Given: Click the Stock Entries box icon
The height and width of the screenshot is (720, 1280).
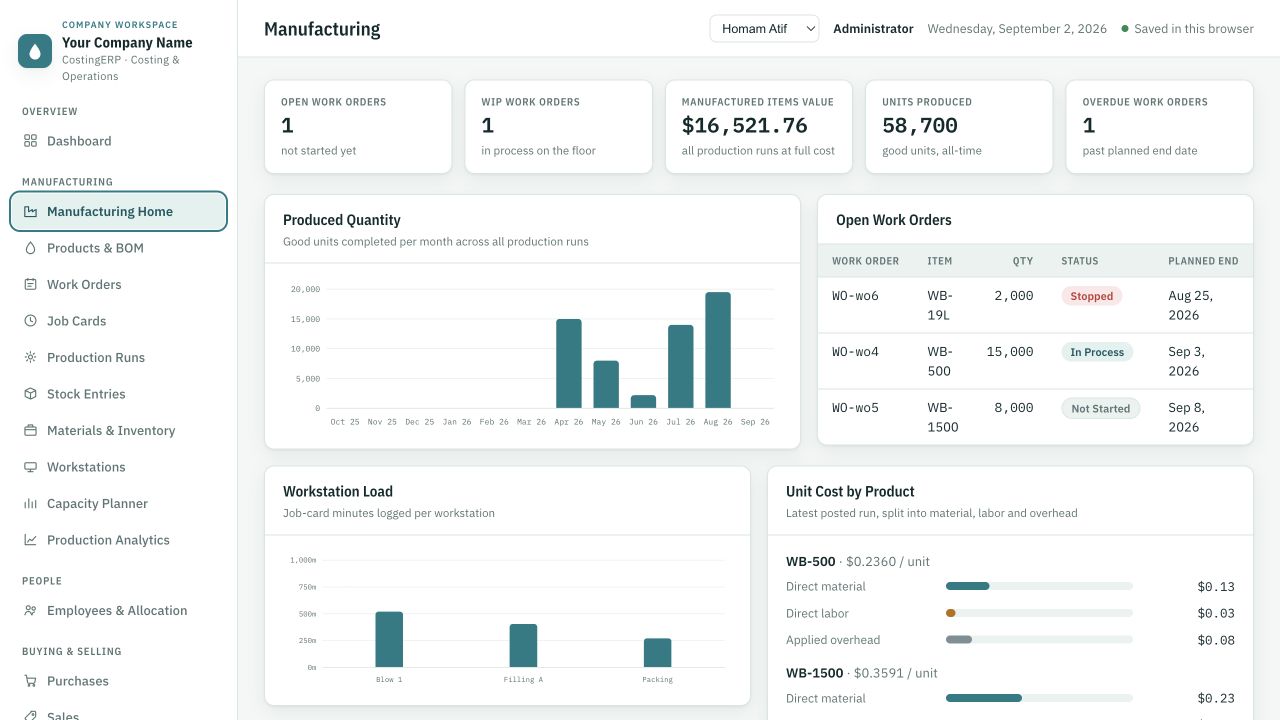Looking at the screenshot, I should pyautogui.click(x=30, y=394).
